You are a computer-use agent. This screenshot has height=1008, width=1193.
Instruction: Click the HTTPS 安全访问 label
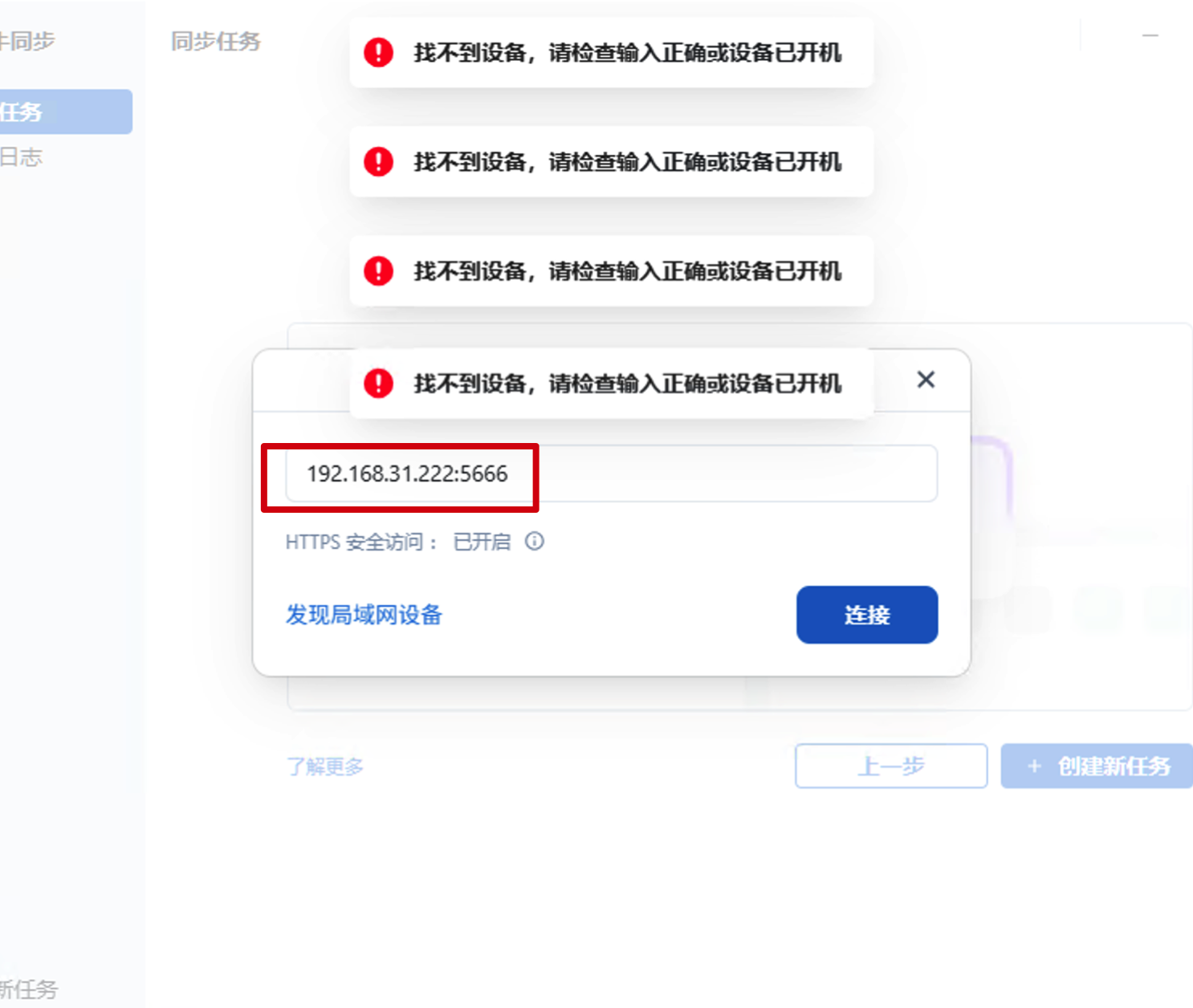361,542
